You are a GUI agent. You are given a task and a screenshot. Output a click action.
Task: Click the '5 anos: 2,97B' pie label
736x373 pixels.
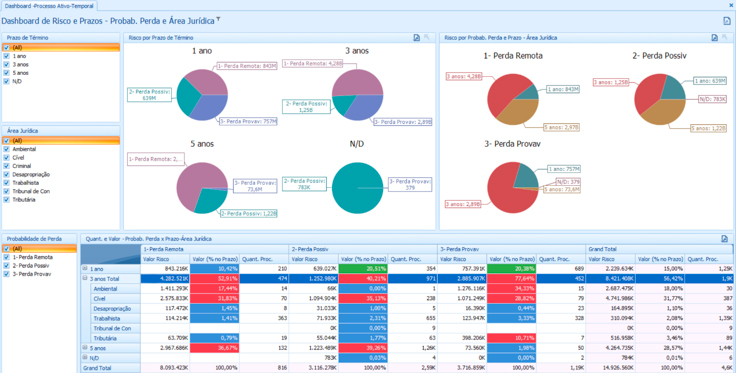click(x=561, y=127)
